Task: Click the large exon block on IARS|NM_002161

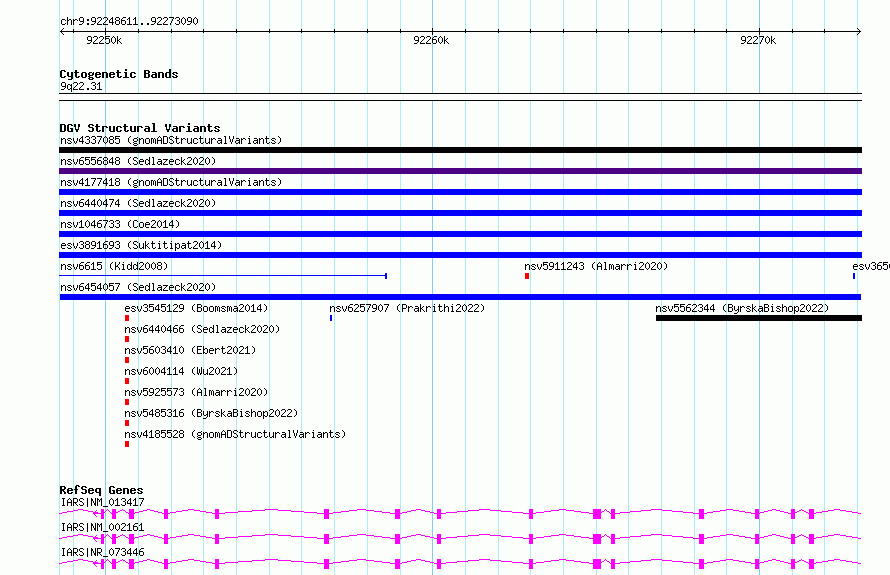Action: [x=597, y=539]
